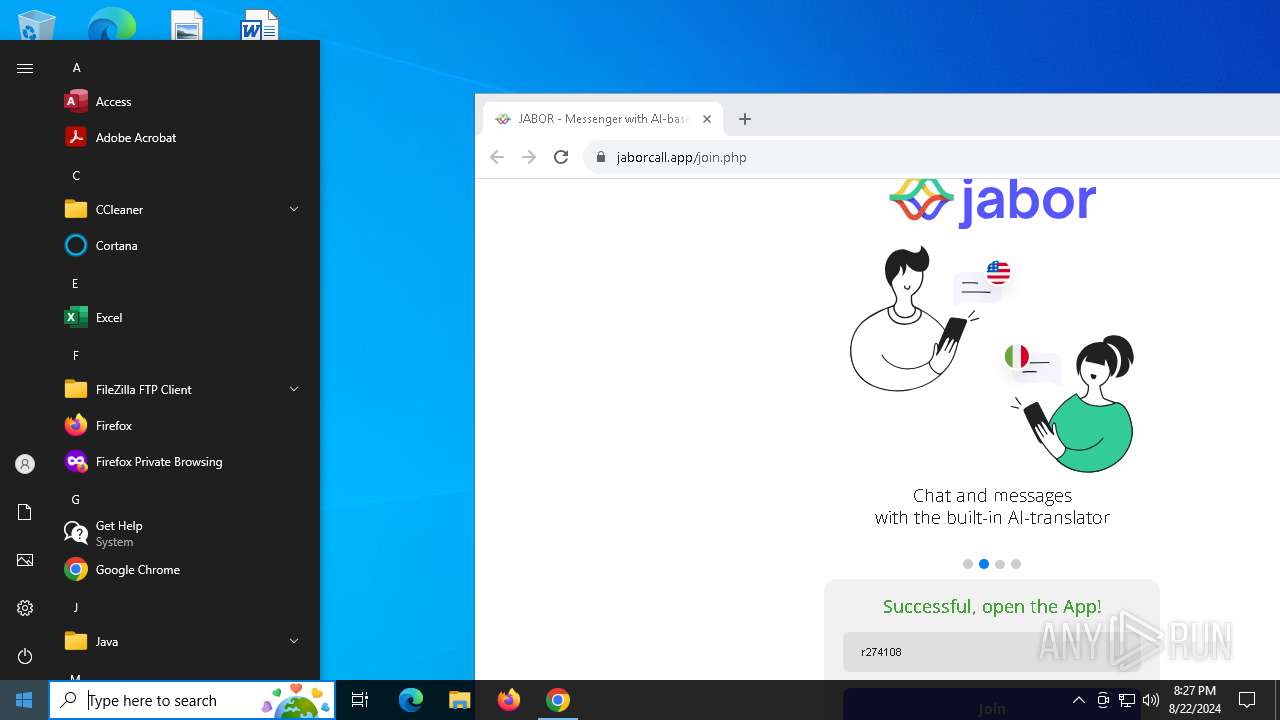Viewport: 1280px width, 720px height.
Task: Click the jabor logo on the page
Action: coord(992,201)
